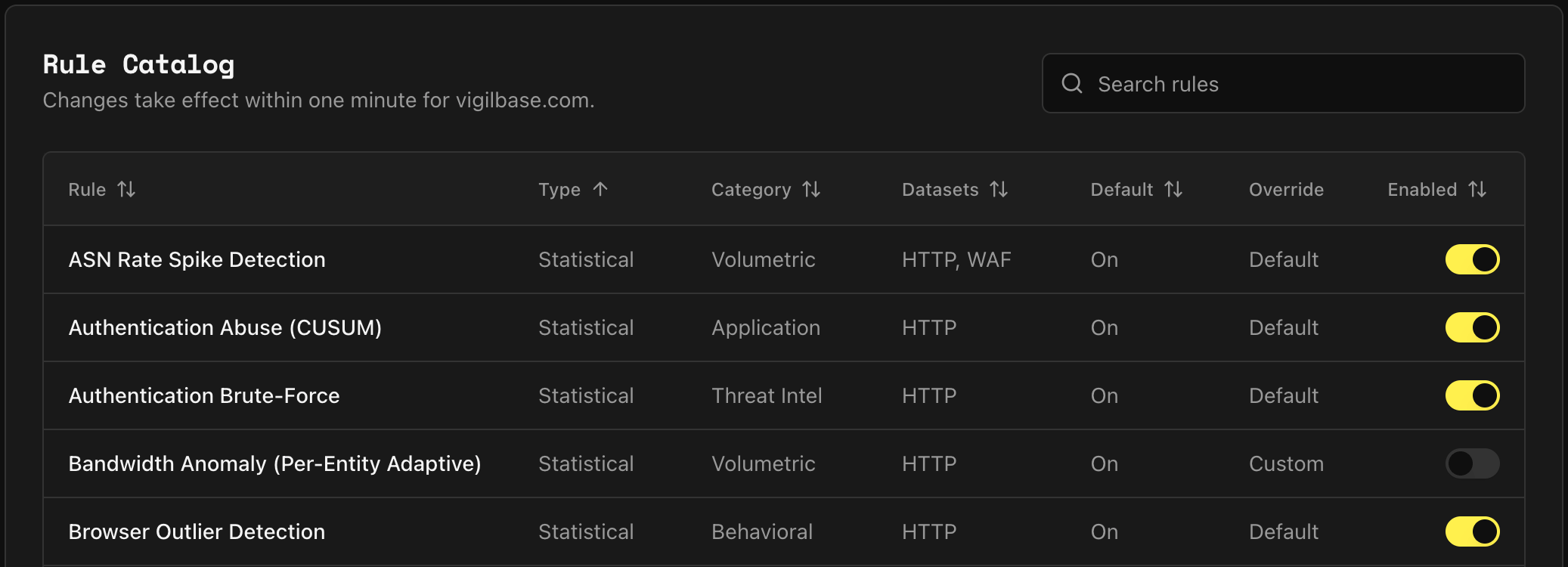Click the Type column ascending arrow
This screenshot has height=567, width=1568.
click(x=600, y=189)
